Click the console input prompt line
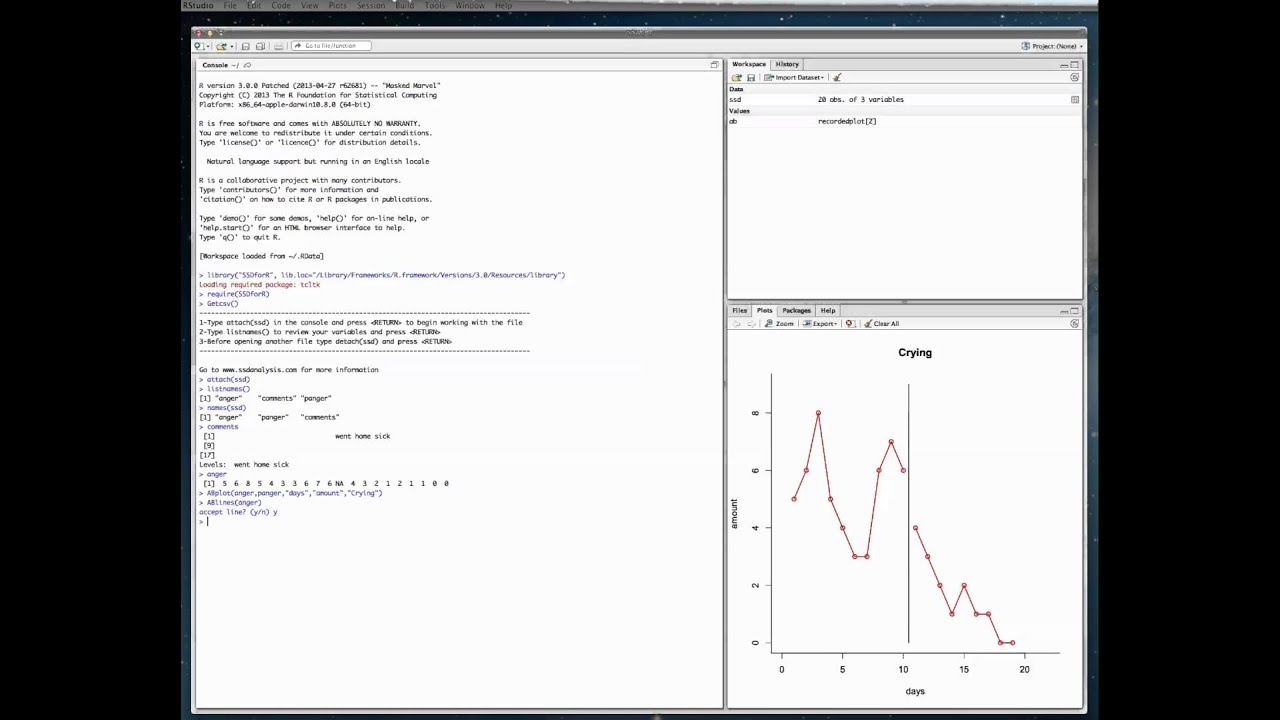1280x720 pixels. pyautogui.click(x=459, y=522)
